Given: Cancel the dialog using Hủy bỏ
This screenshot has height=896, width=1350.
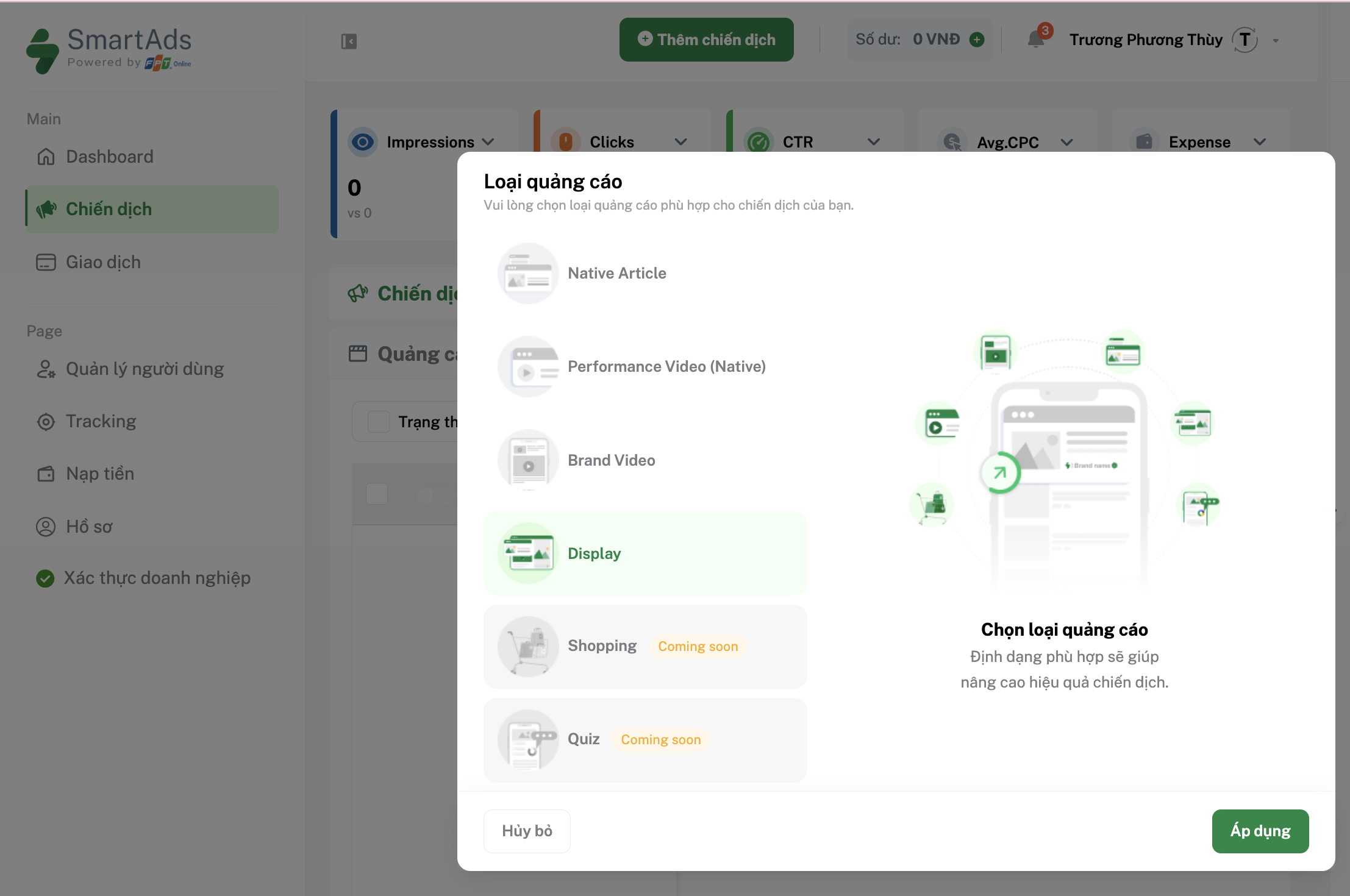Looking at the screenshot, I should click(527, 831).
